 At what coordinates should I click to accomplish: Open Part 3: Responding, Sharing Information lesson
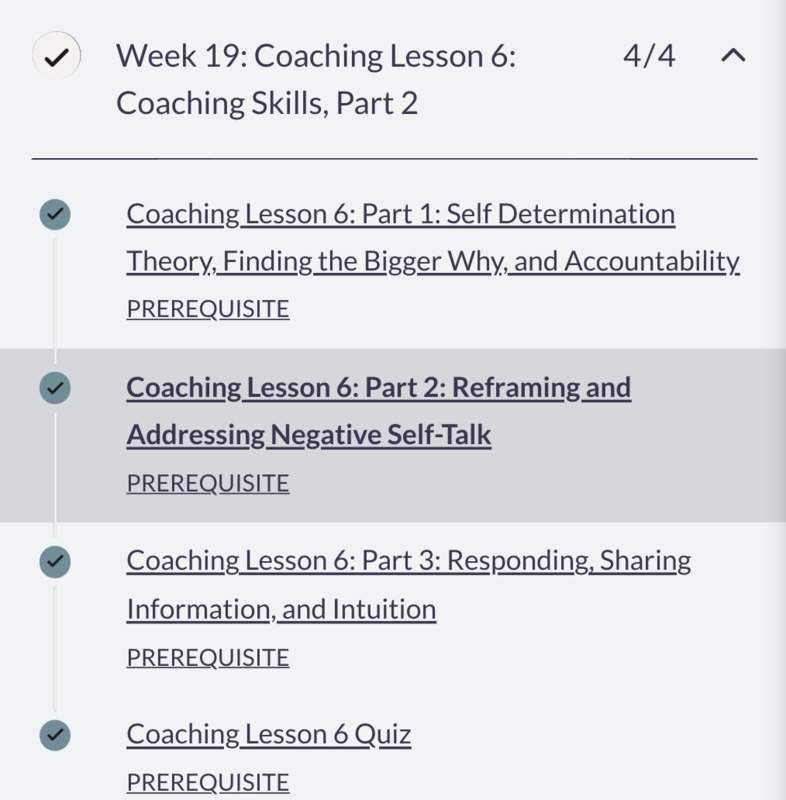coord(409,585)
